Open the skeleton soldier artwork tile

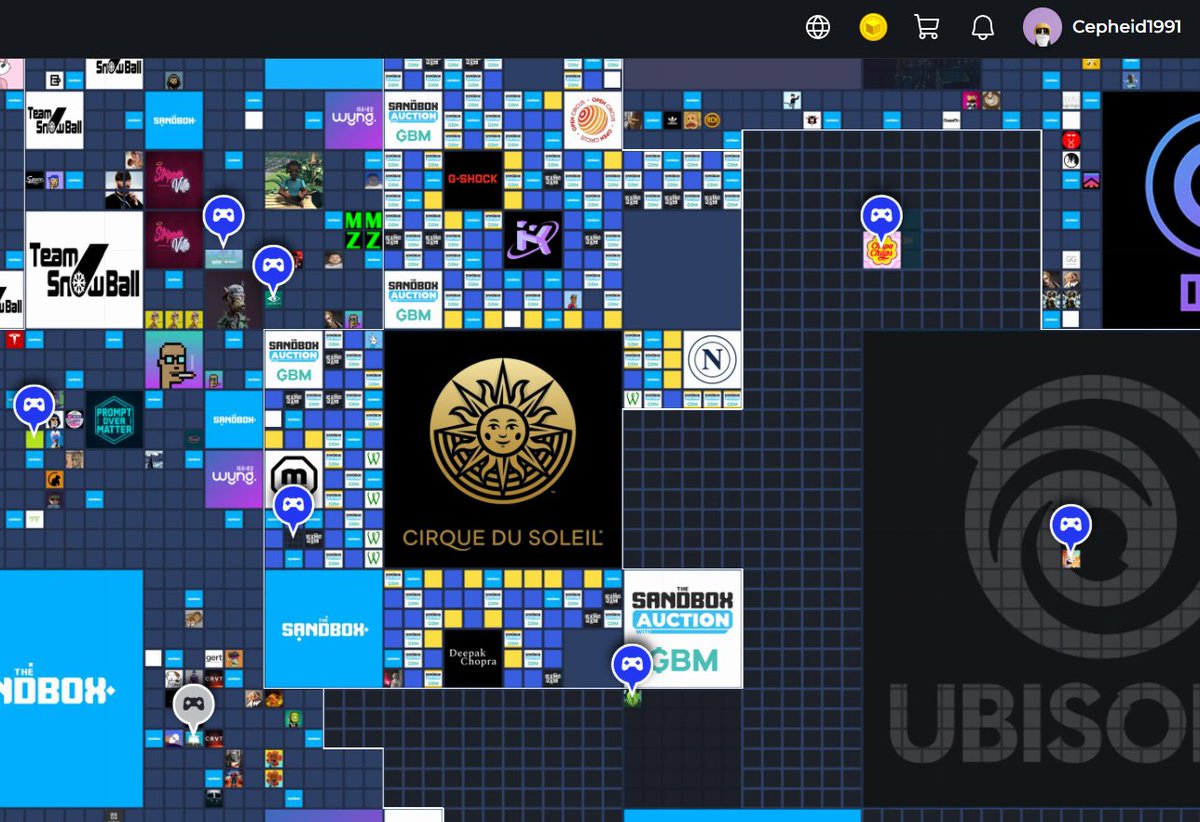coord(234,300)
